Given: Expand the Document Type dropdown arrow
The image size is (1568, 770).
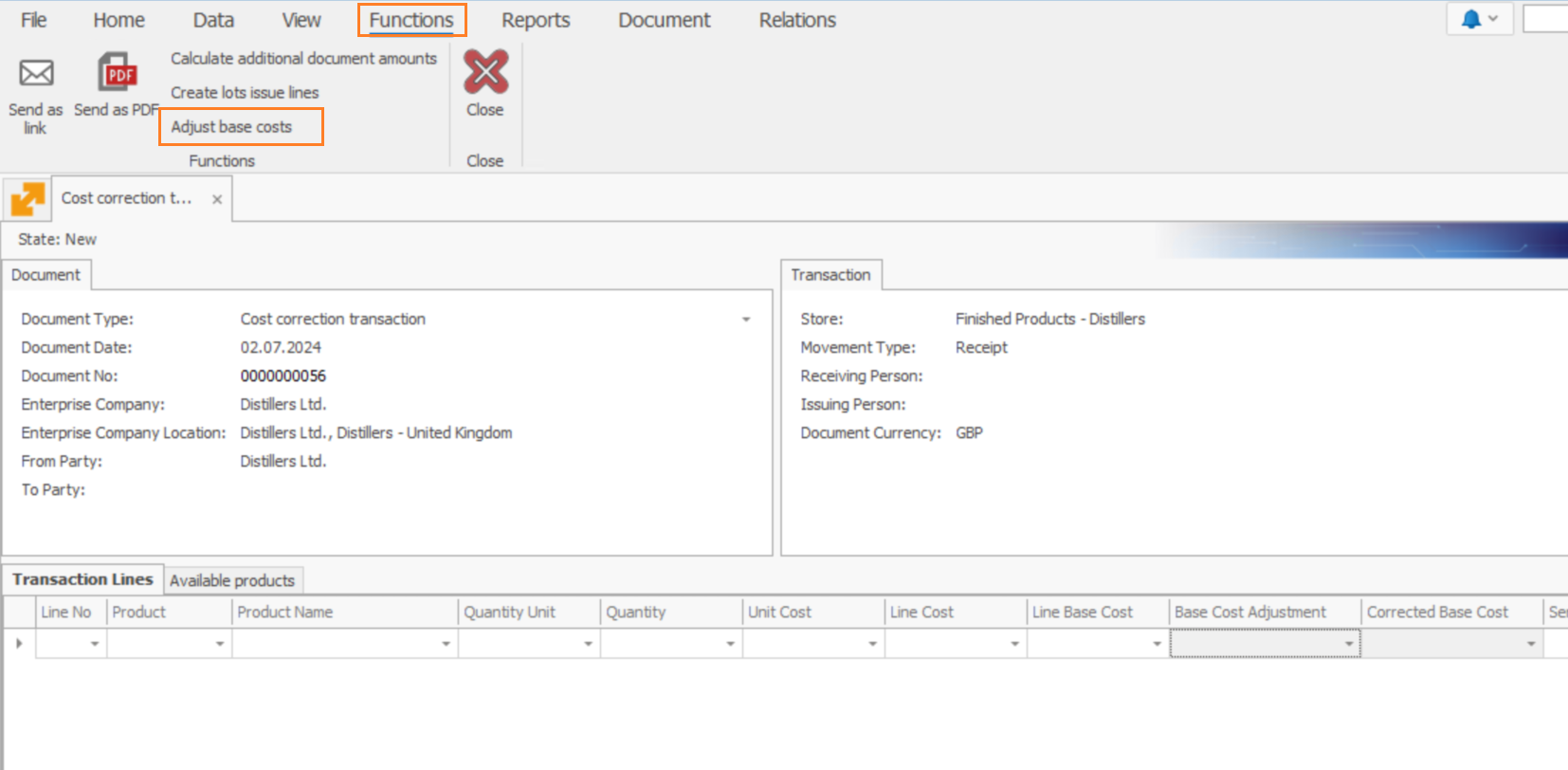Looking at the screenshot, I should pos(746,320).
